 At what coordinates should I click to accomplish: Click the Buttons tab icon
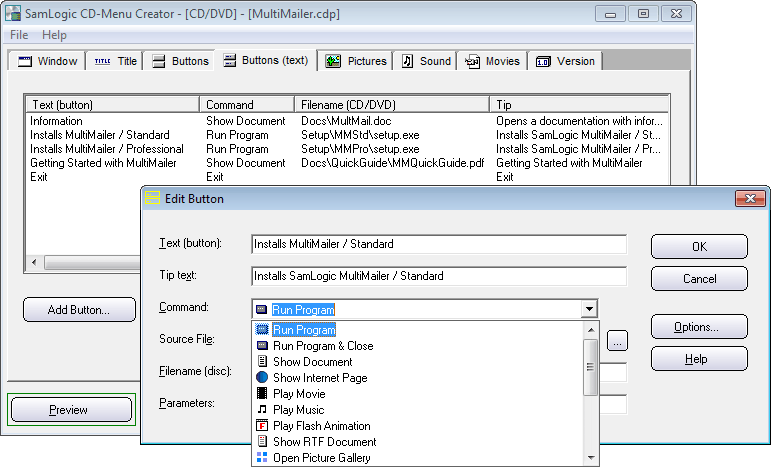pyautogui.click(x=159, y=61)
